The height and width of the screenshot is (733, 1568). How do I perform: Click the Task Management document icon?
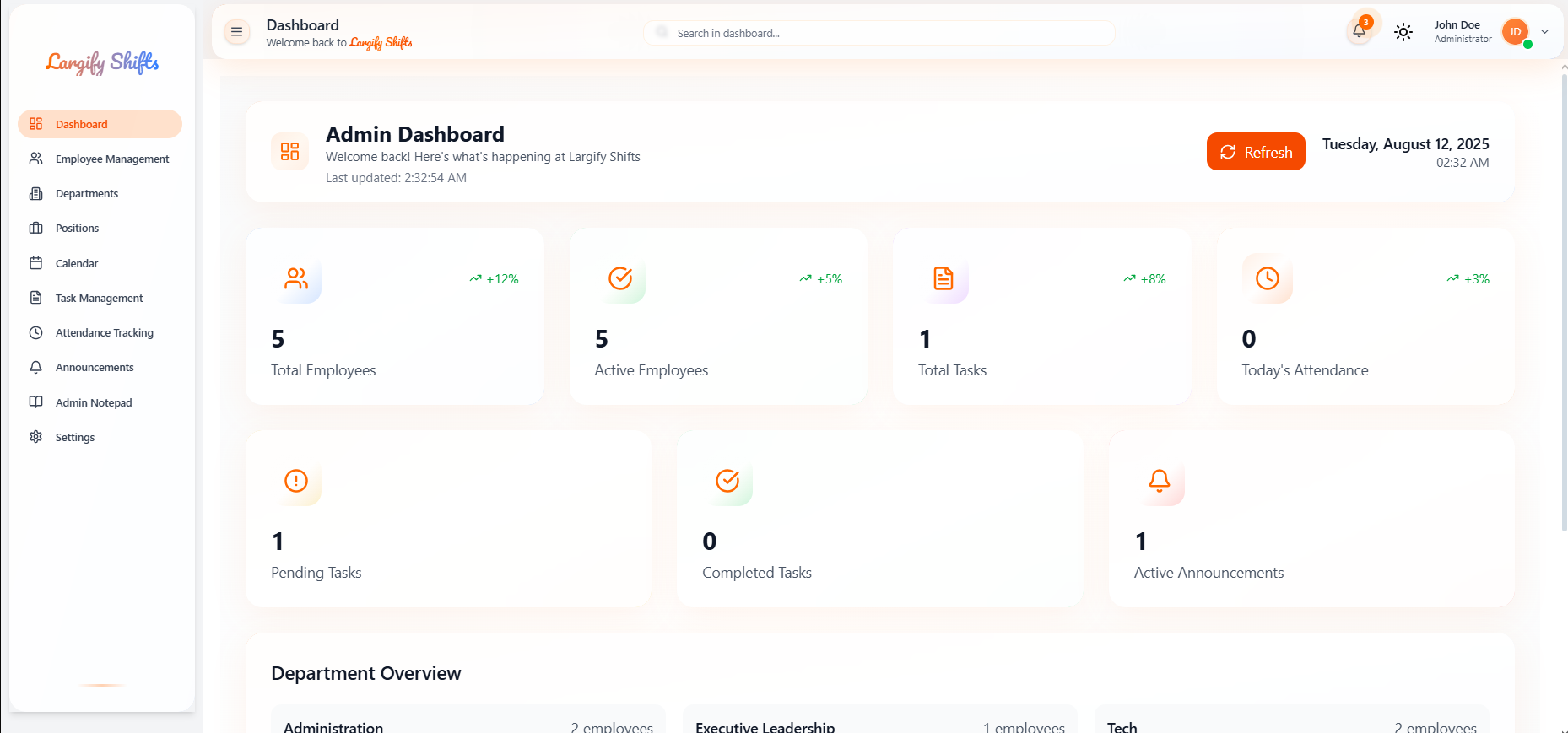36,298
